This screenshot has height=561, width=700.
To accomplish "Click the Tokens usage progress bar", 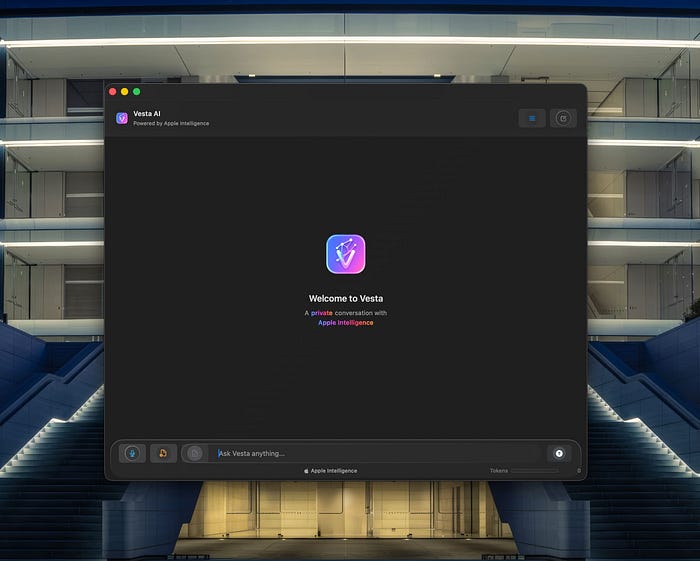I will (x=535, y=471).
